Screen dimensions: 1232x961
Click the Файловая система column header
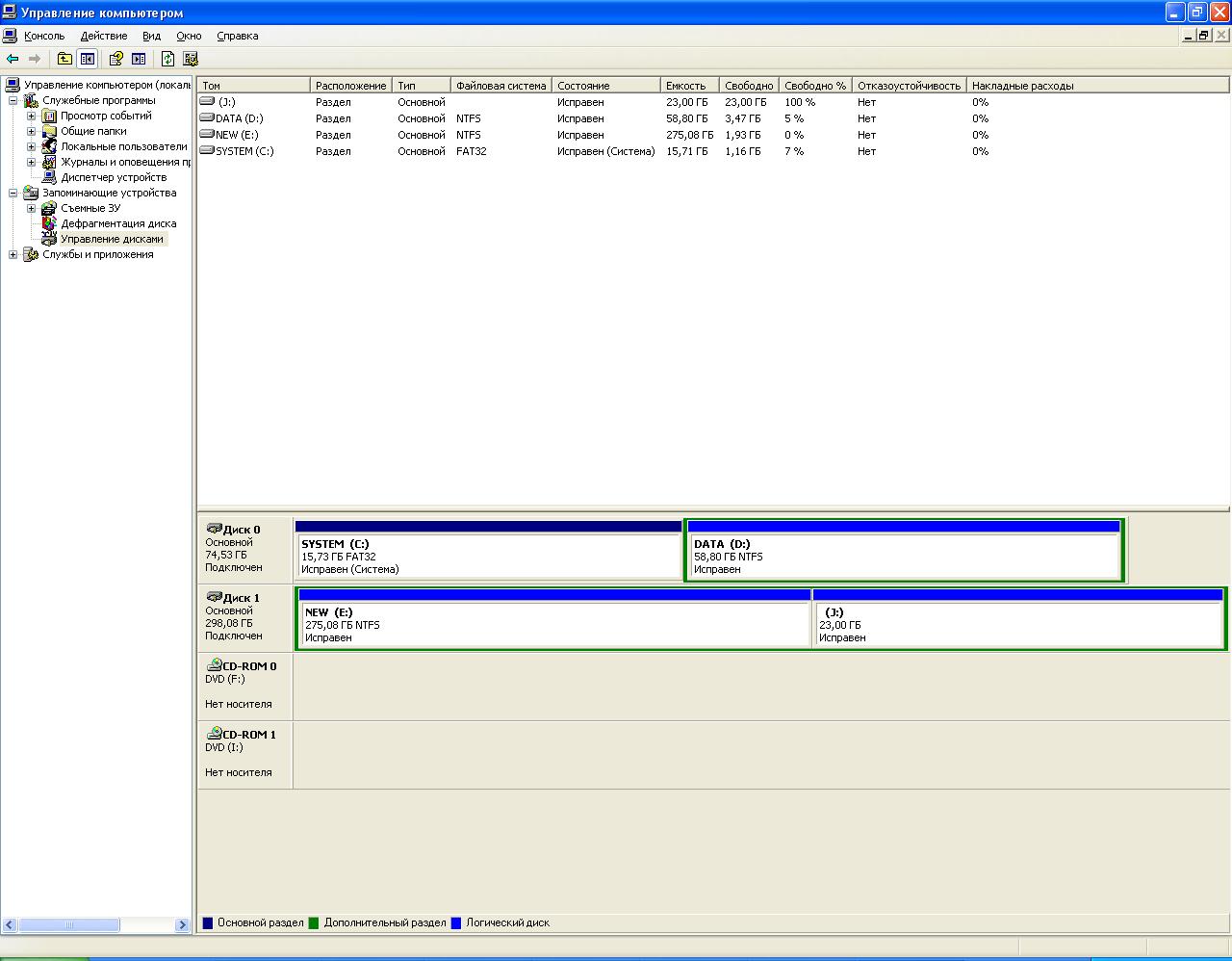click(x=500, y=86)
